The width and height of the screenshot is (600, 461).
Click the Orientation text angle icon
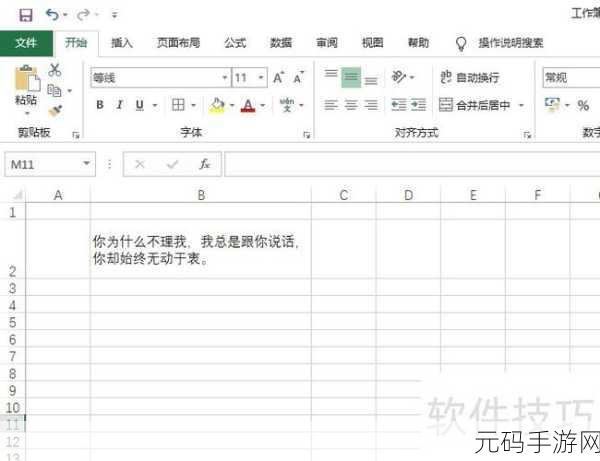pos(398,77)
